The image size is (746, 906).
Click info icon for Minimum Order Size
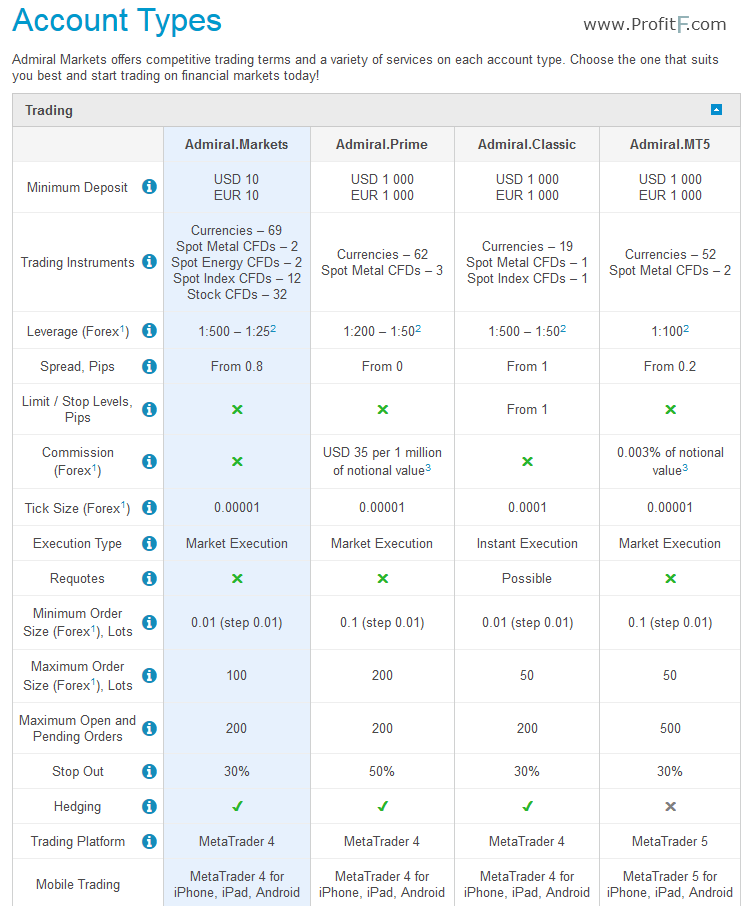149,622
